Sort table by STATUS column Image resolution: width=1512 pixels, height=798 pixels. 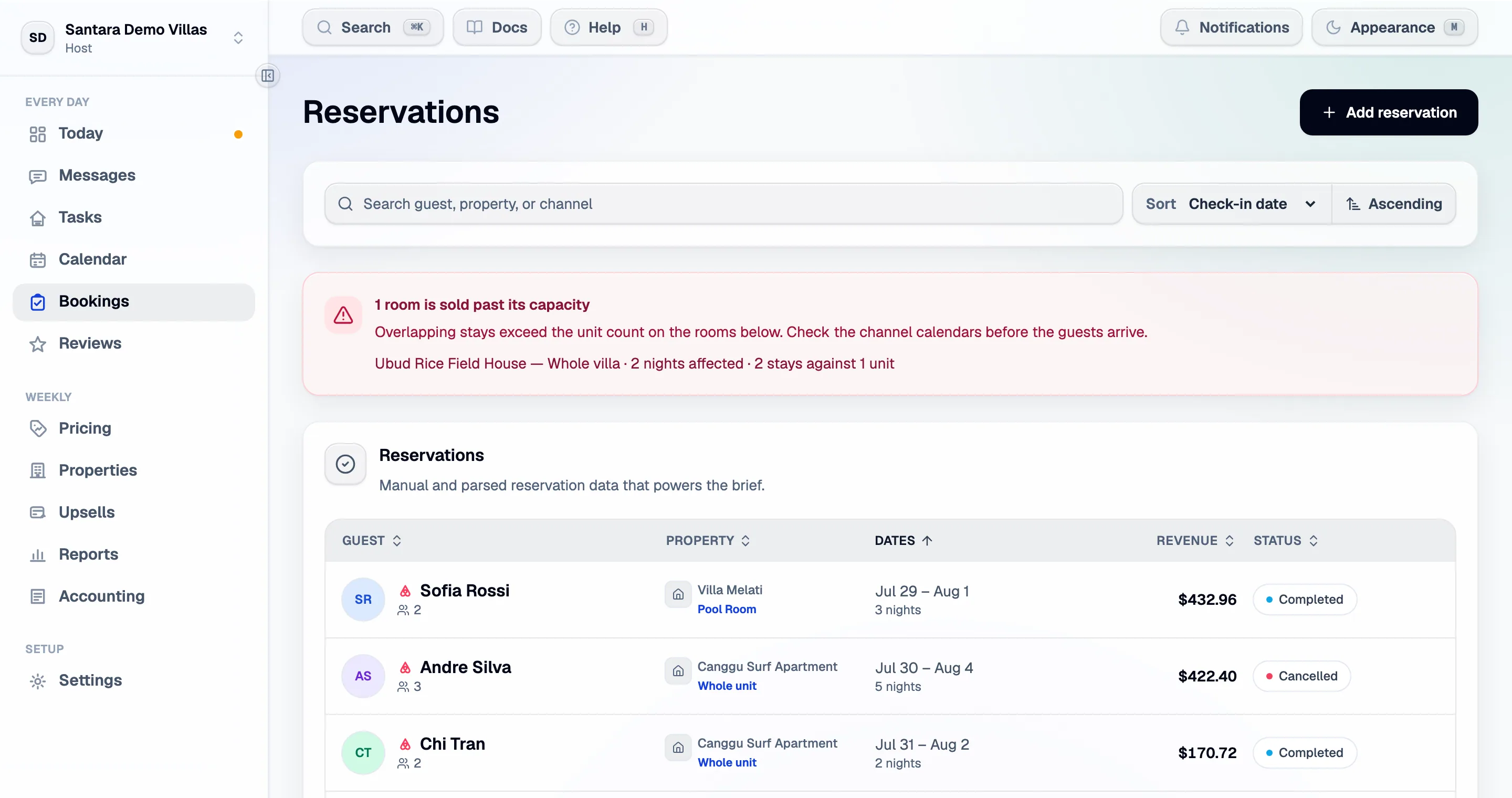click(1286, 540)
